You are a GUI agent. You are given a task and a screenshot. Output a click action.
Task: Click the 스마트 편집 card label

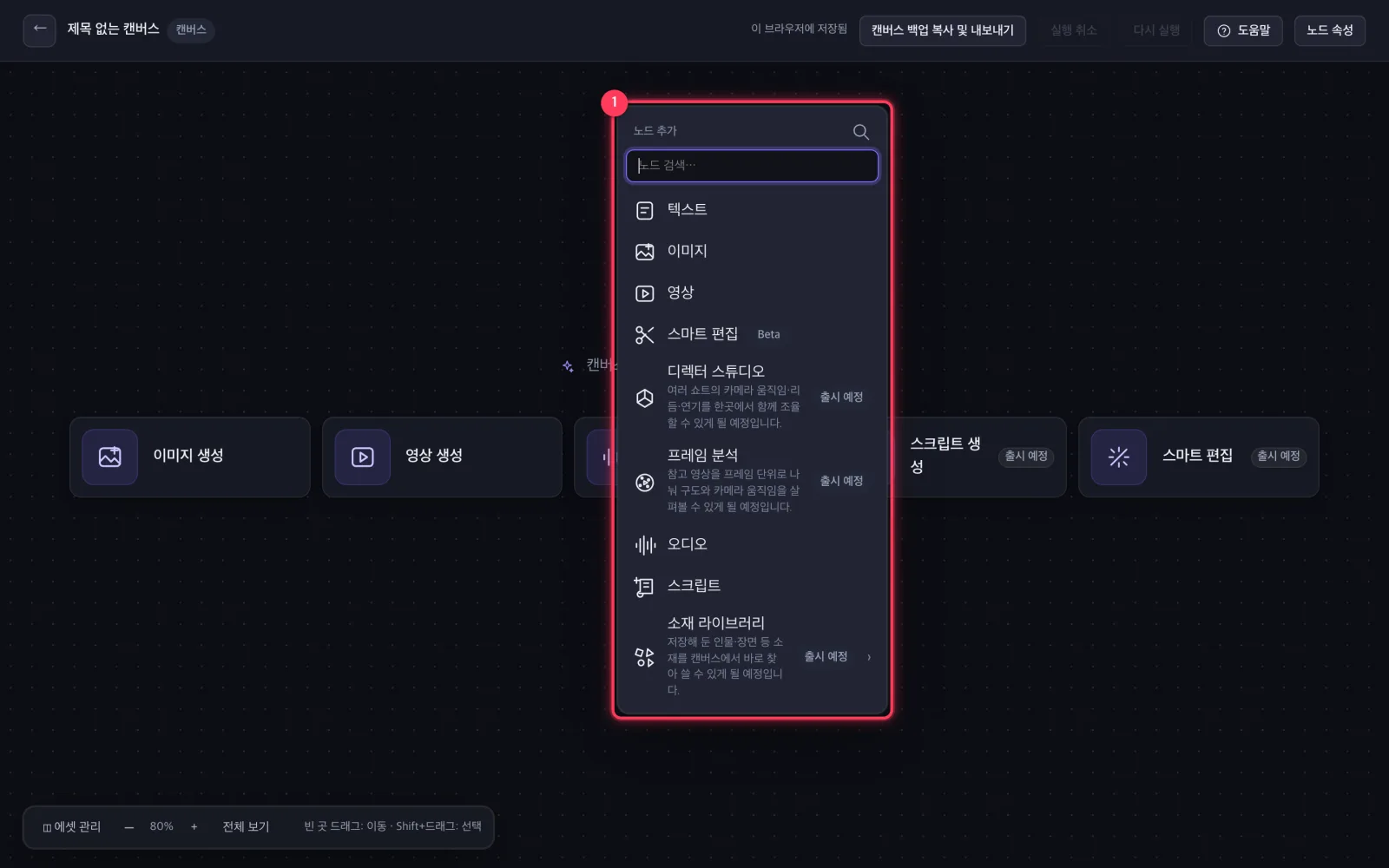[1197, 457]
